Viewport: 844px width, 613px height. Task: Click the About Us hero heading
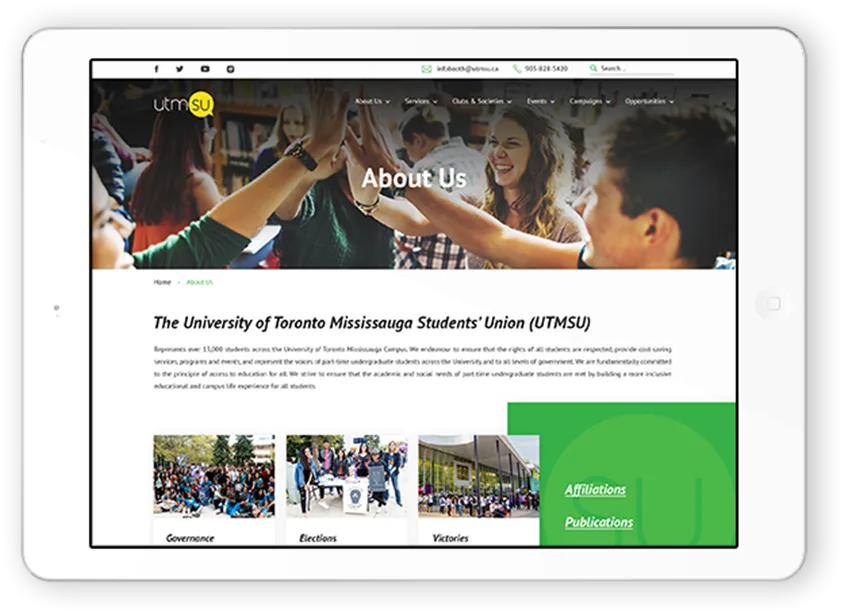click(x=414, y=178)
